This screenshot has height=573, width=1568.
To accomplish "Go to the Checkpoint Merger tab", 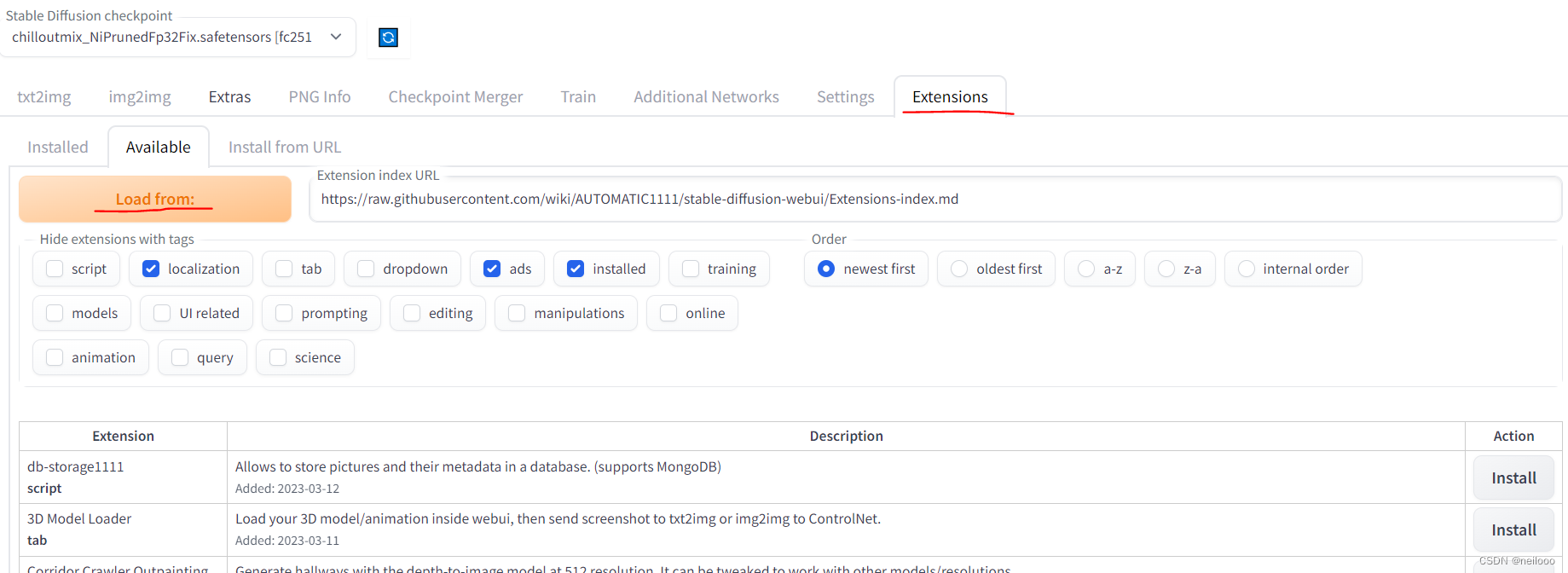I will point(456,97).
